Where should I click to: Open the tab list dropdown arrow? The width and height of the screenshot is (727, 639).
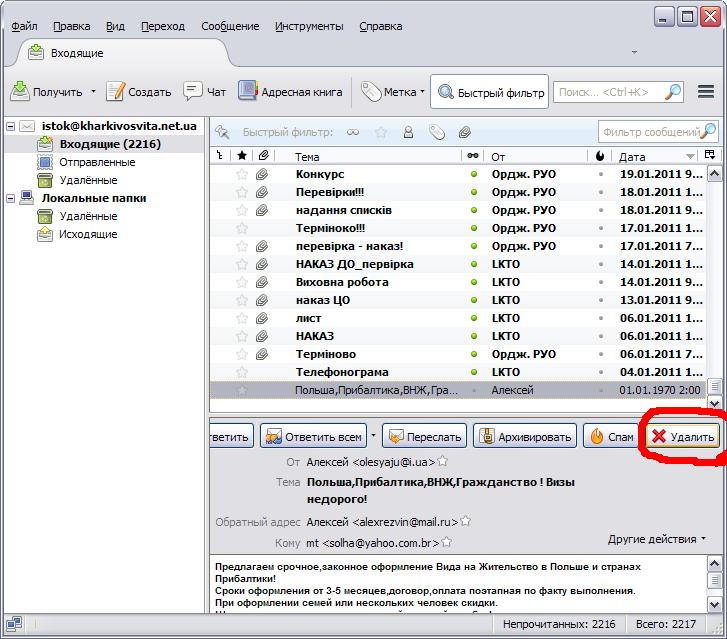[634, 52]
